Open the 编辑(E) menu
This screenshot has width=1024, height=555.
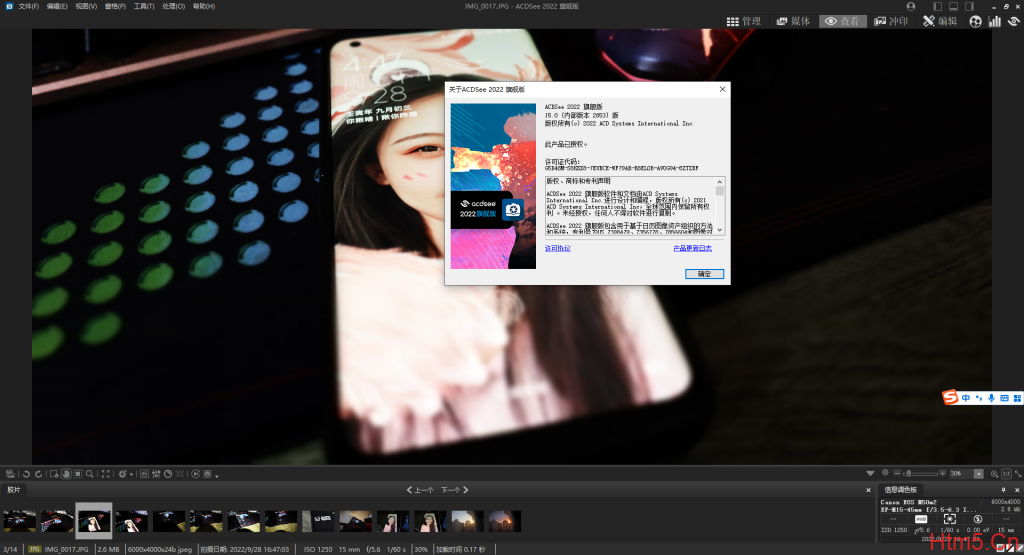57,6
